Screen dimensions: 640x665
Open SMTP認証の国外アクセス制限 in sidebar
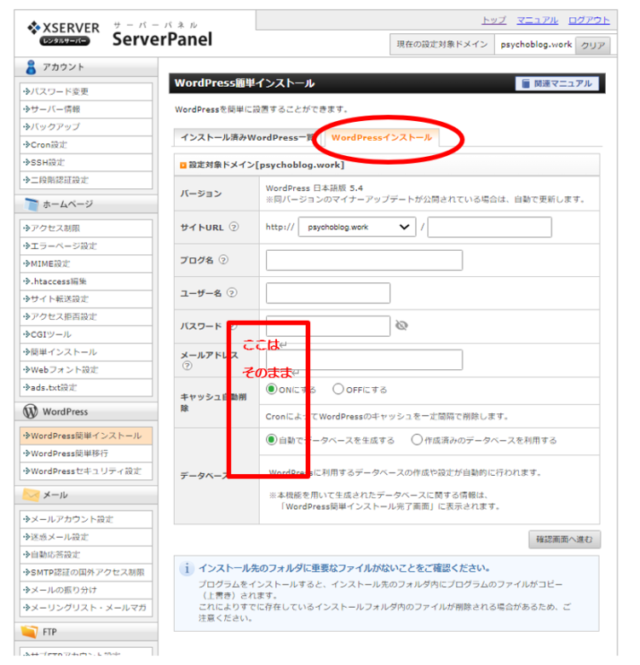point(86,573)
